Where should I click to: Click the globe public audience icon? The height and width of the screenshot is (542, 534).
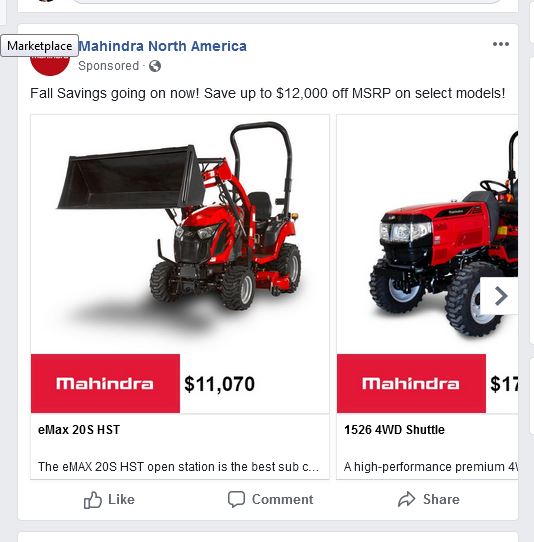tap(155, 66)
